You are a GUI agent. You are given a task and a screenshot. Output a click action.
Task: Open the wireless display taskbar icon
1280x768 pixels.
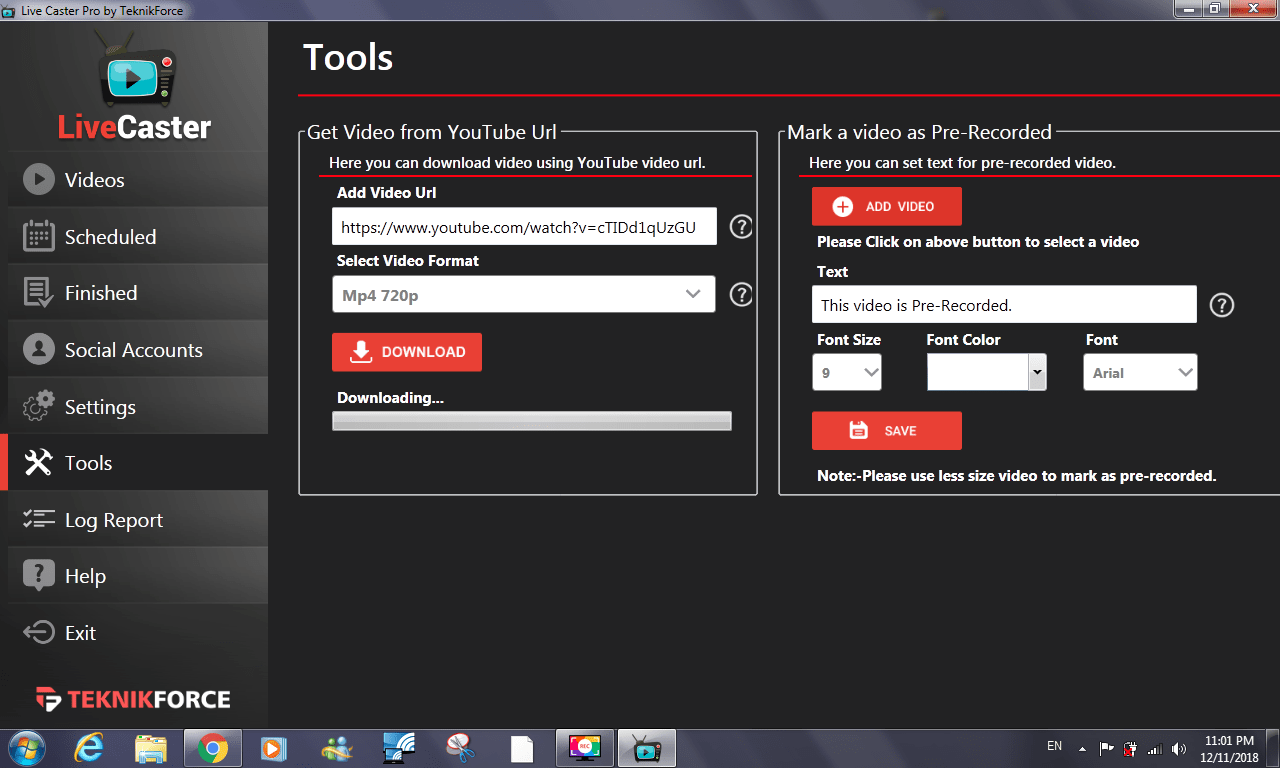(x=399, y=748)
